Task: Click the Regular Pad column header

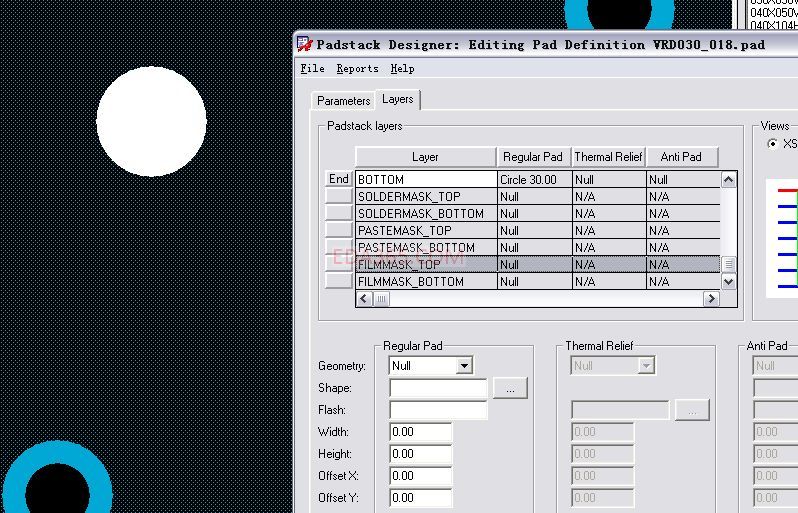Action: click(x=533, y=157)
